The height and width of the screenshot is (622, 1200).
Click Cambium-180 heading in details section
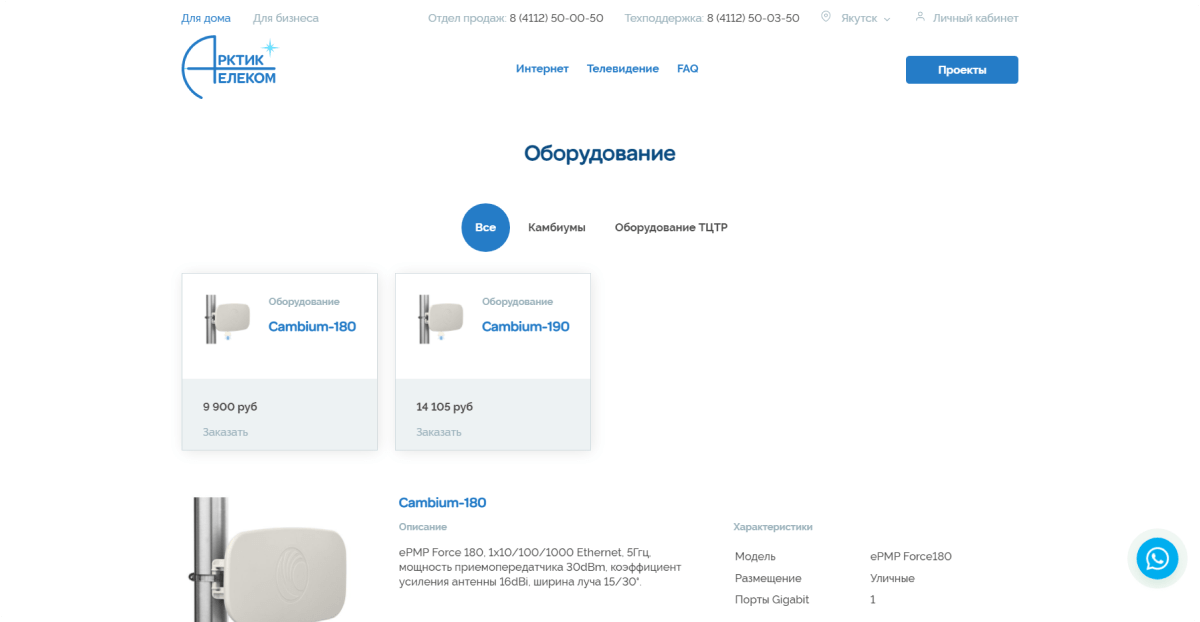tap(442, 503)
